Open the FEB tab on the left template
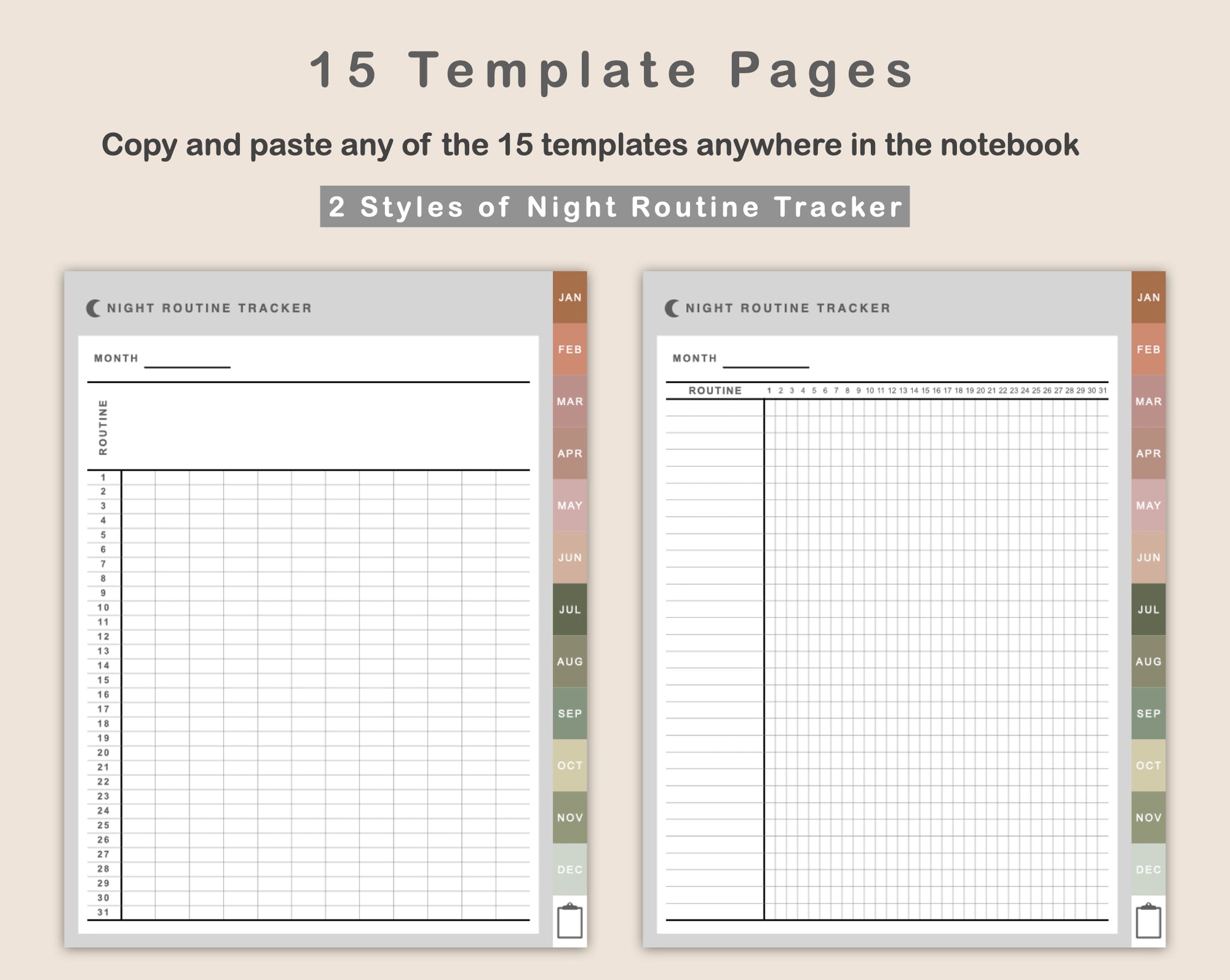The image size is (1230, 980). point(569,349)
